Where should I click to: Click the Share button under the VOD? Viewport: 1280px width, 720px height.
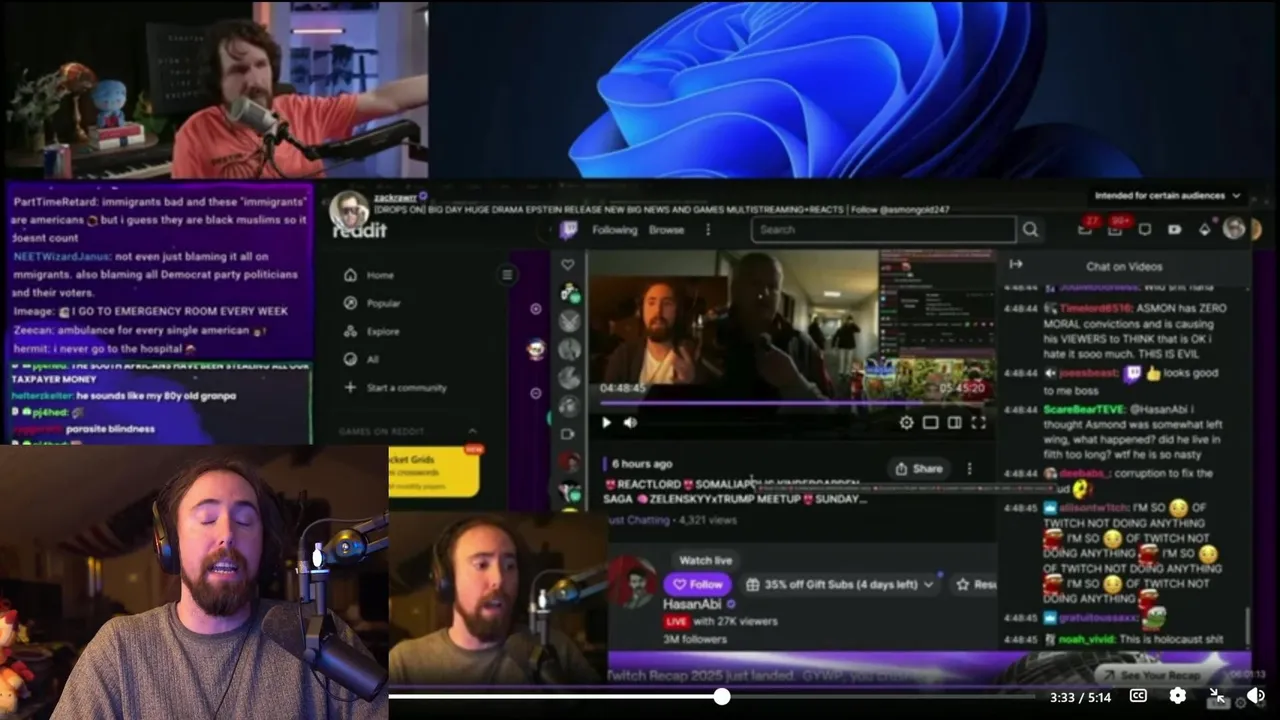tap(918, 468)
